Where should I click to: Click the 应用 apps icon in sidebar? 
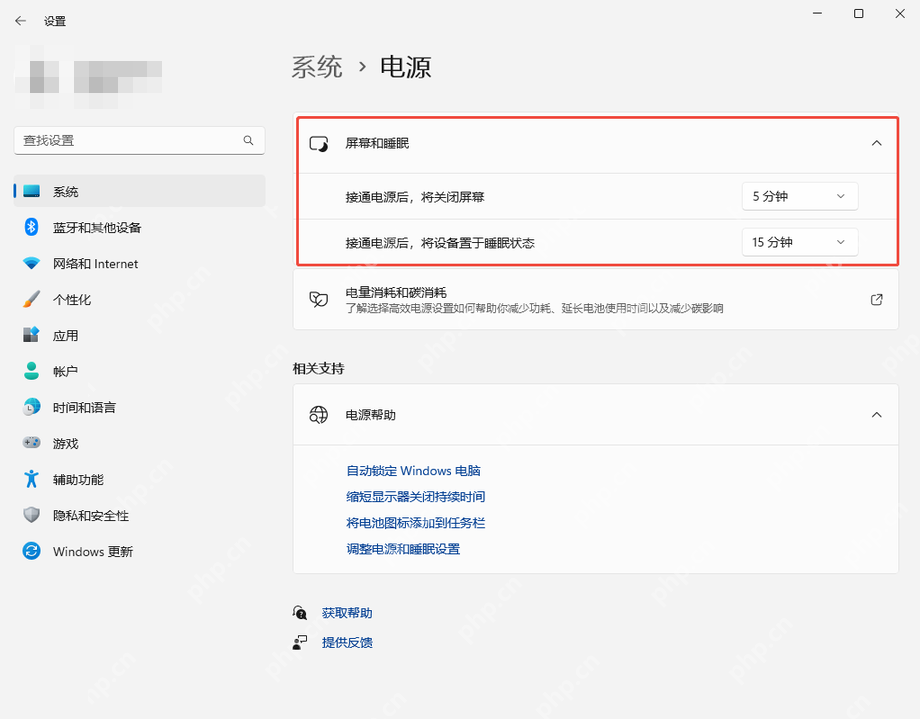pyautogui.click(x=31, y=335)
